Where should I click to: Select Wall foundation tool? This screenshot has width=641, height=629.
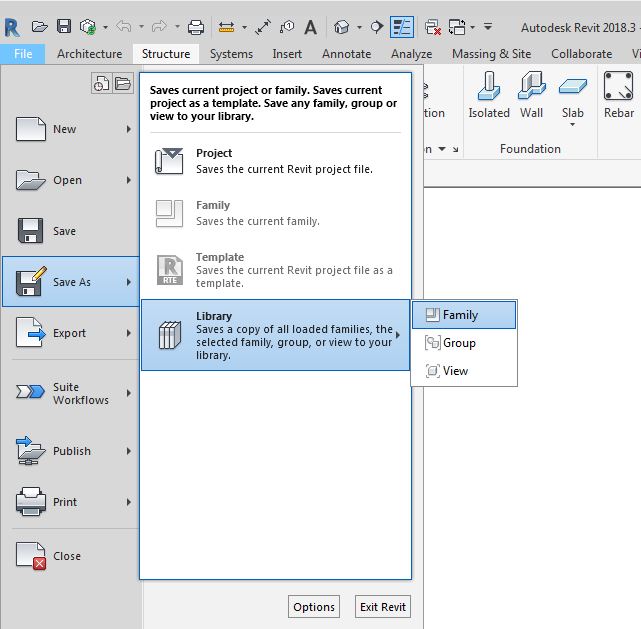(x=531, y=95)
